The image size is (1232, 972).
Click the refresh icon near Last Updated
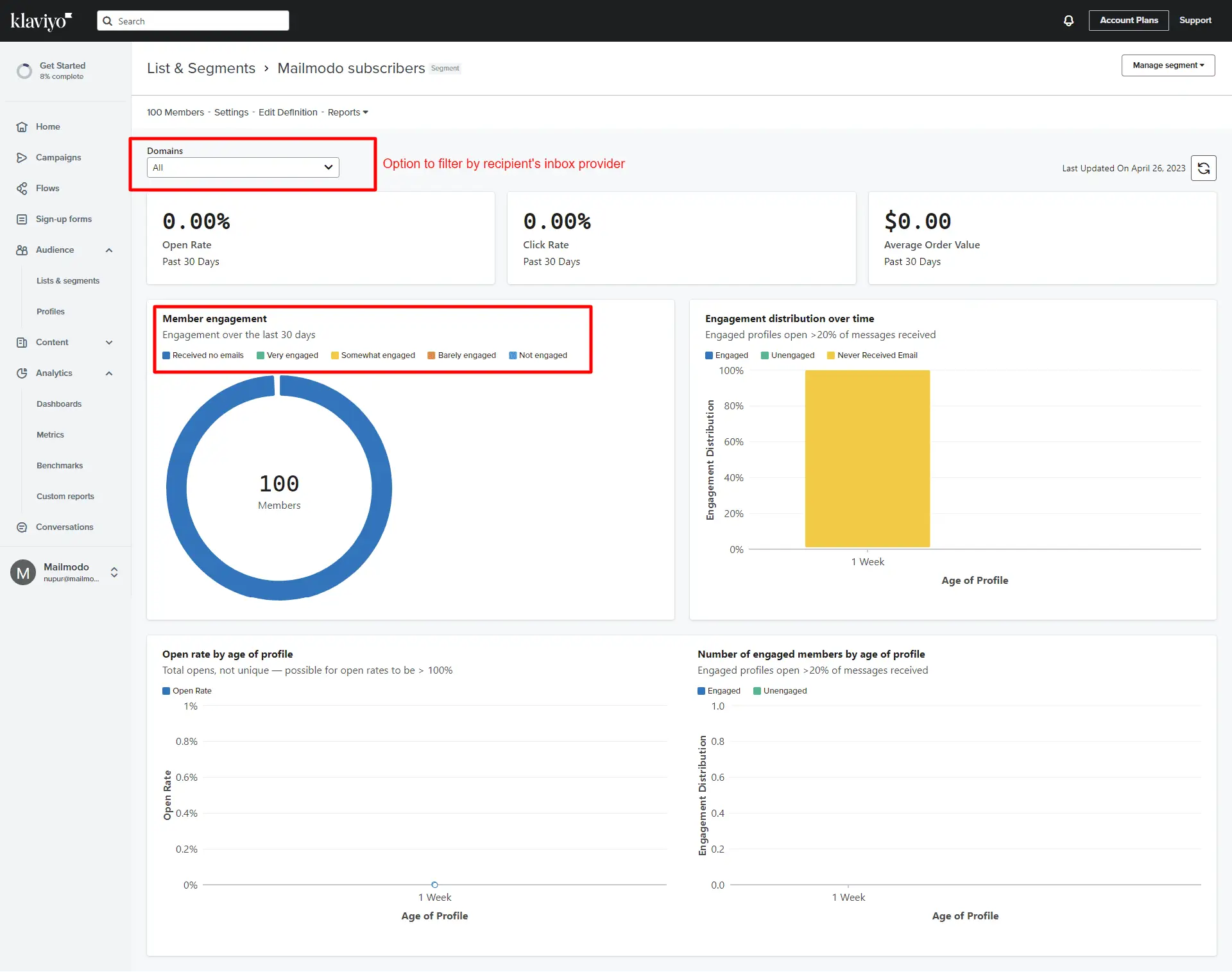[x=1204, y=168]
